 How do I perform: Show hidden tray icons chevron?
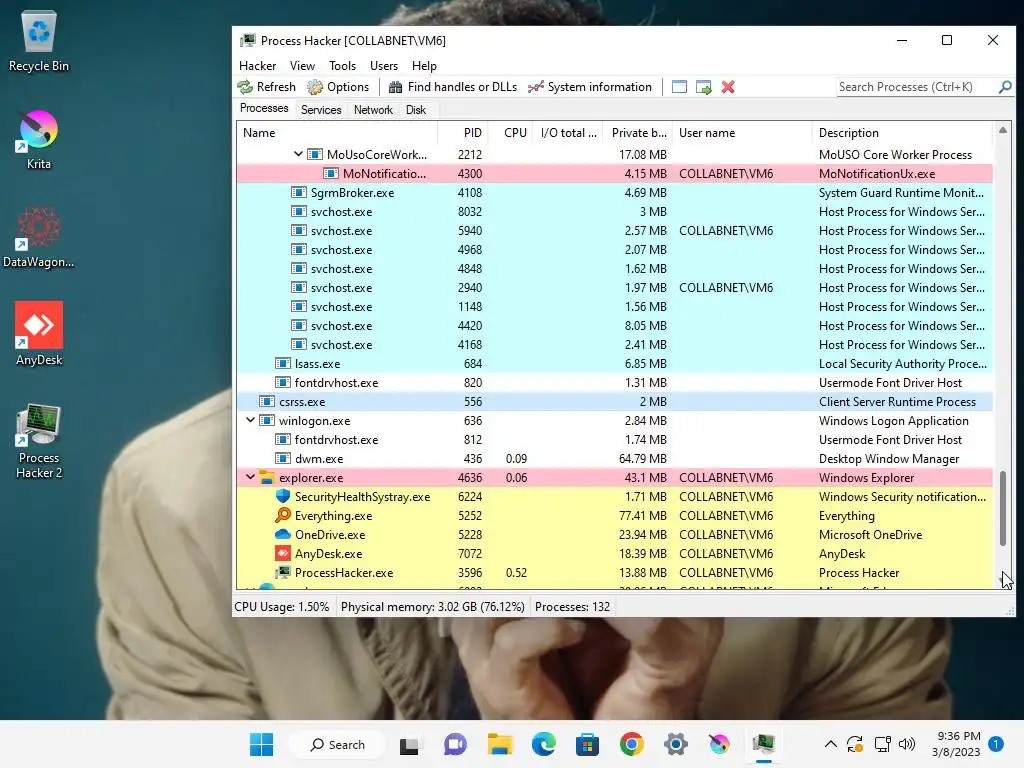(831, 744)
